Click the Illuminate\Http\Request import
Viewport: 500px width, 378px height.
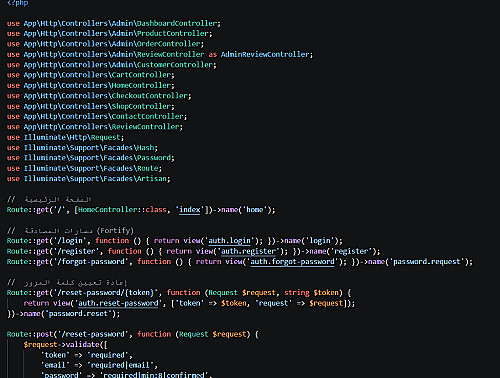coord(65,137)
